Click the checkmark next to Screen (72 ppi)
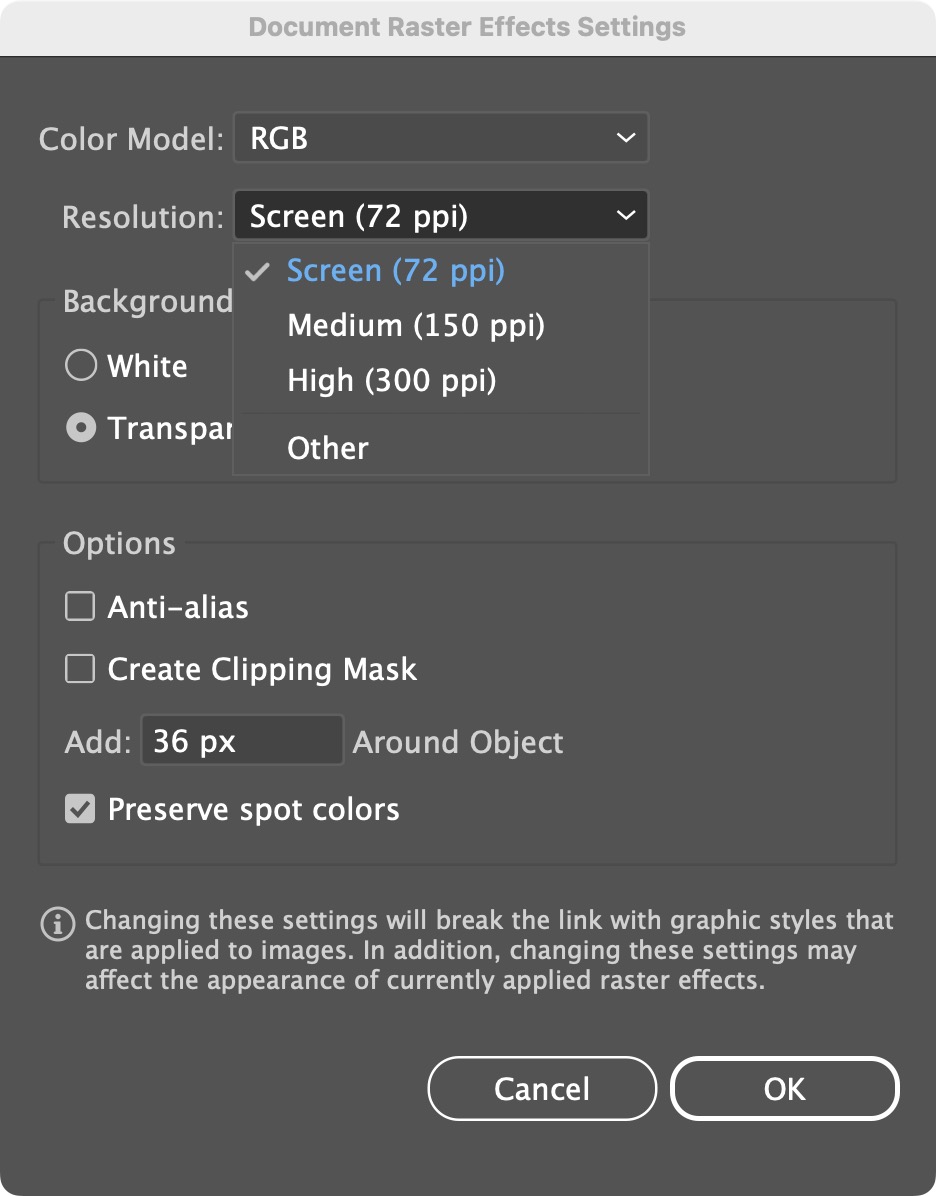936x1196 pixels. point(258,271)
